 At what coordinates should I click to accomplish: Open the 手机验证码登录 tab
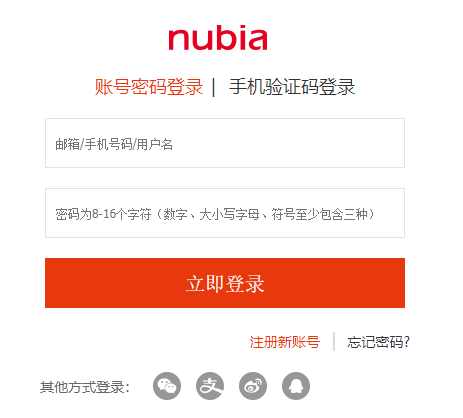292,87
